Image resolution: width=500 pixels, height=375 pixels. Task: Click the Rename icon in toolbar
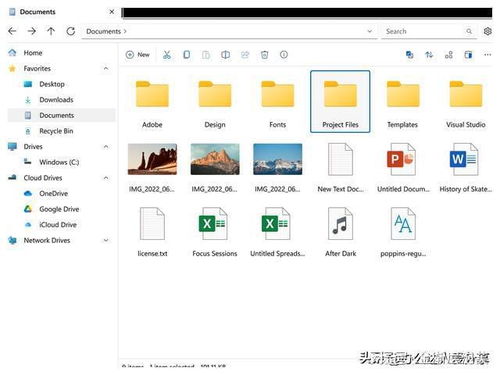(225, 55)
